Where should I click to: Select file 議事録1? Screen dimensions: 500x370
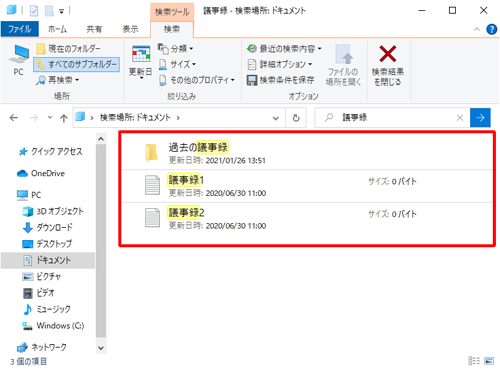tap(307, 186)
